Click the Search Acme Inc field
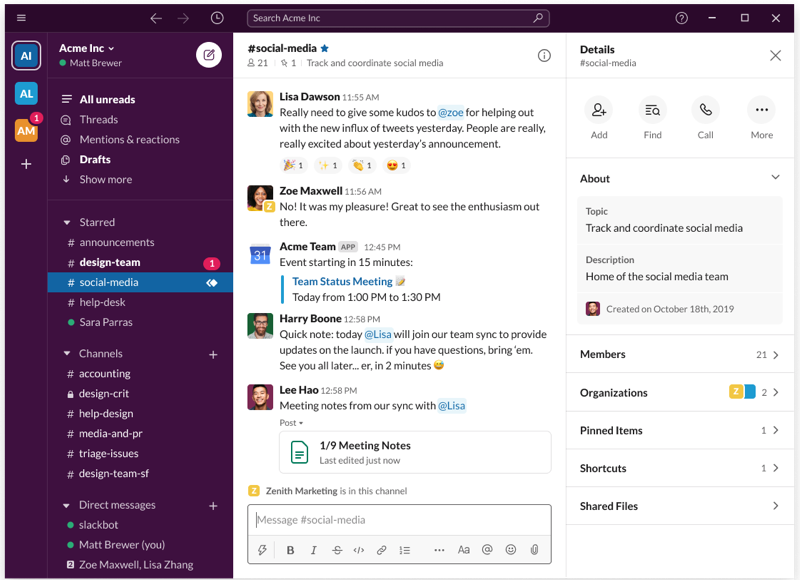Viewport: 800px width, 580px height. 398,18
